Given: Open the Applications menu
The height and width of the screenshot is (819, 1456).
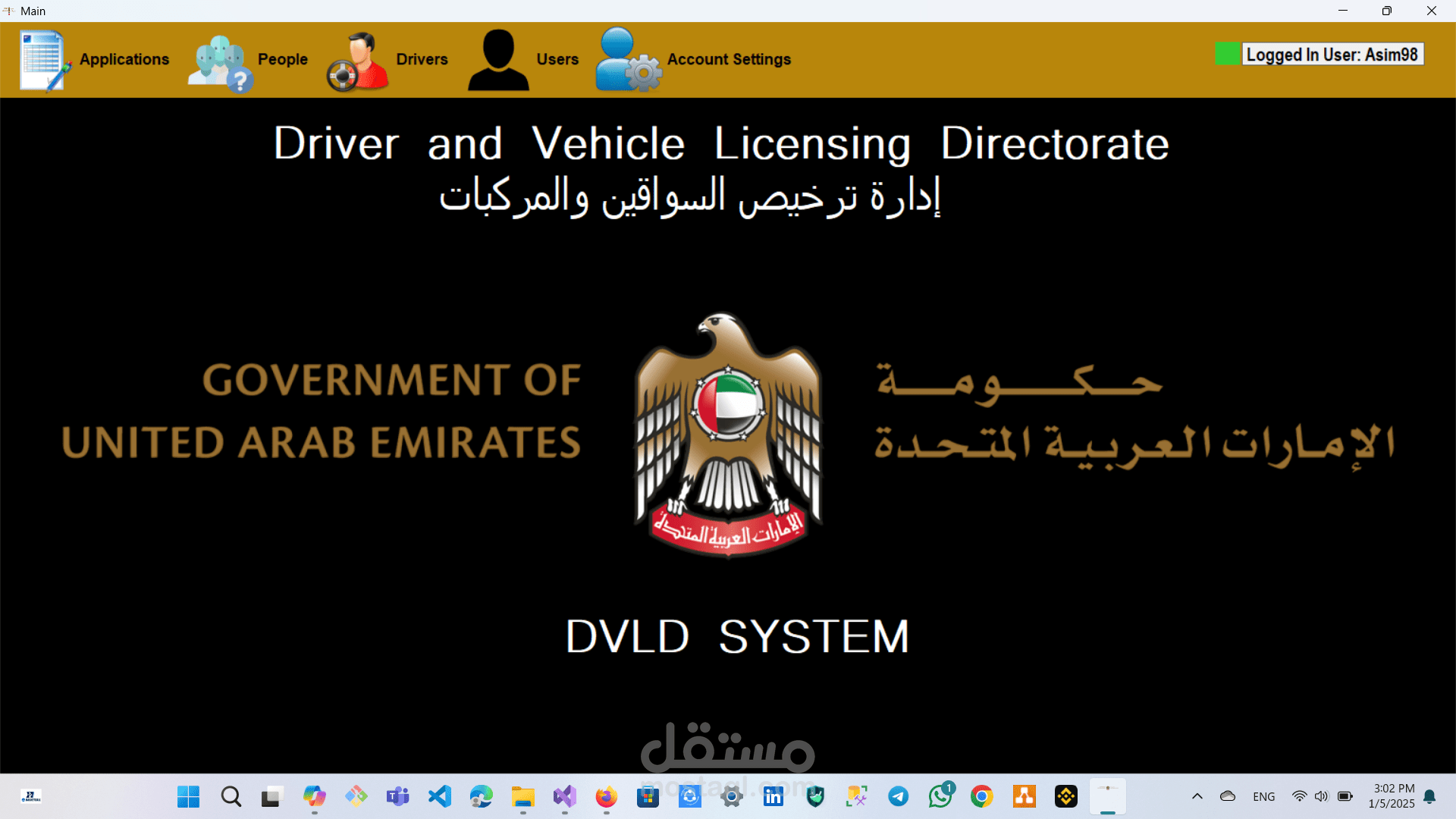Looking at the screenshot, I should (x=95, y=60).
